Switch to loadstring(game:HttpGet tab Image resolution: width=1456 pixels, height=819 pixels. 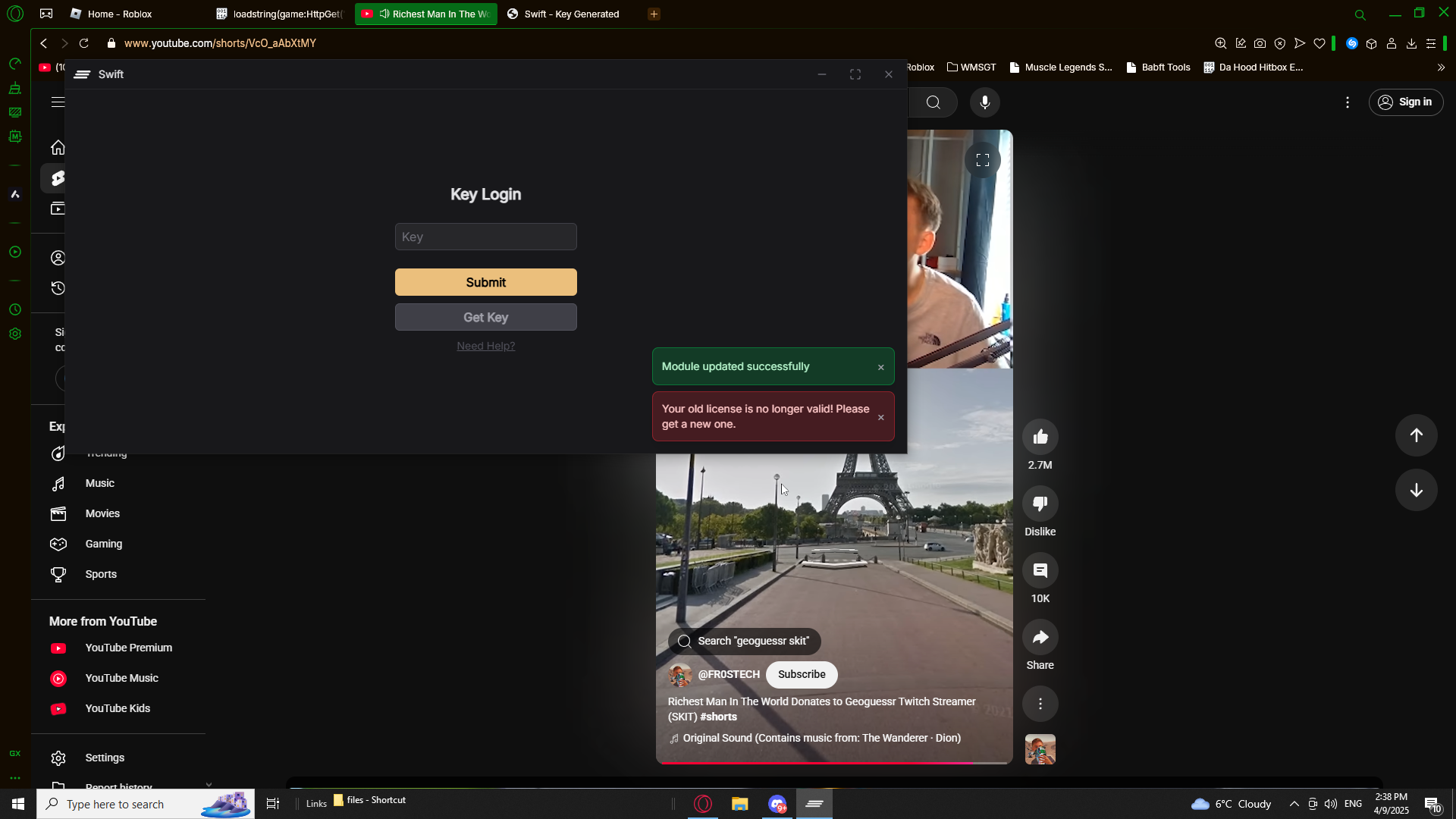(x=281, y=14)
